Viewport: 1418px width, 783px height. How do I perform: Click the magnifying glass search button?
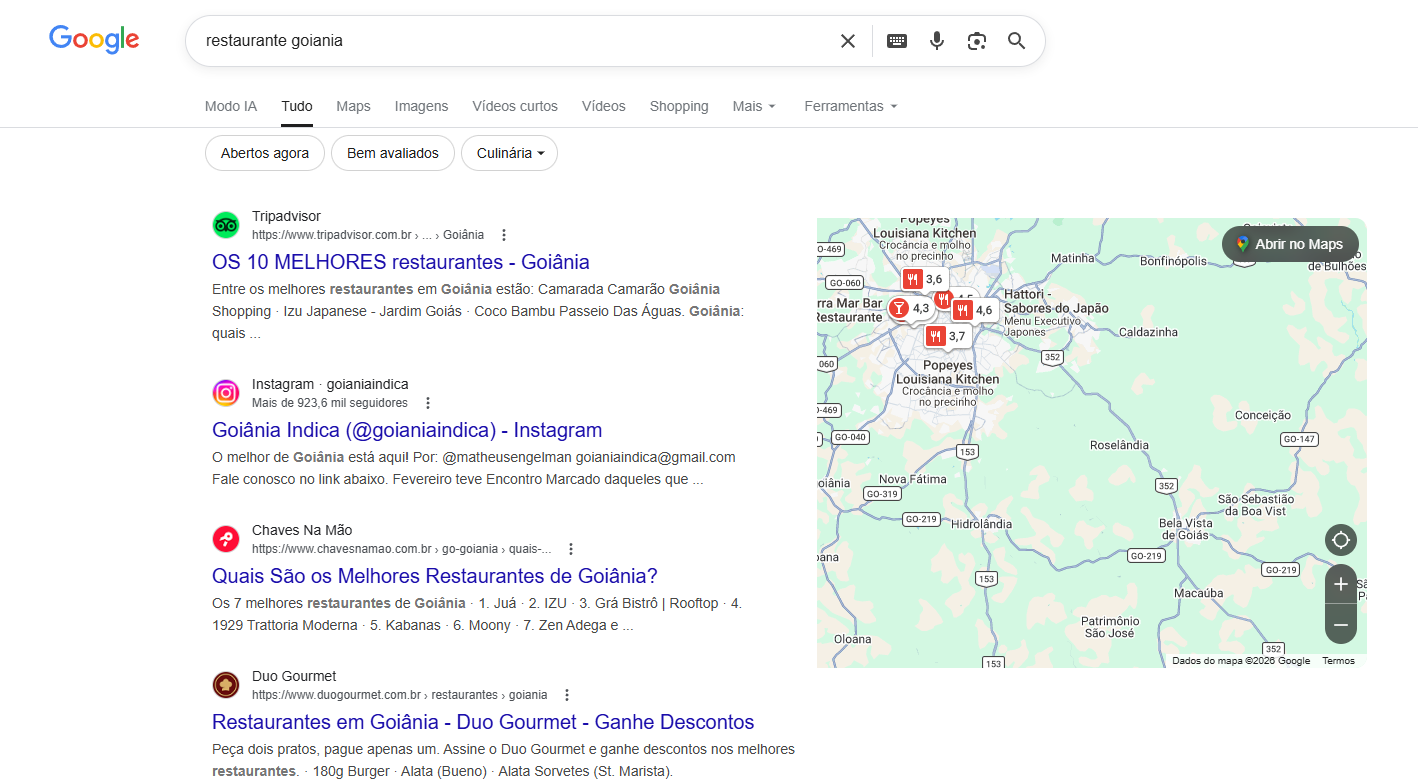[1017, 41]
